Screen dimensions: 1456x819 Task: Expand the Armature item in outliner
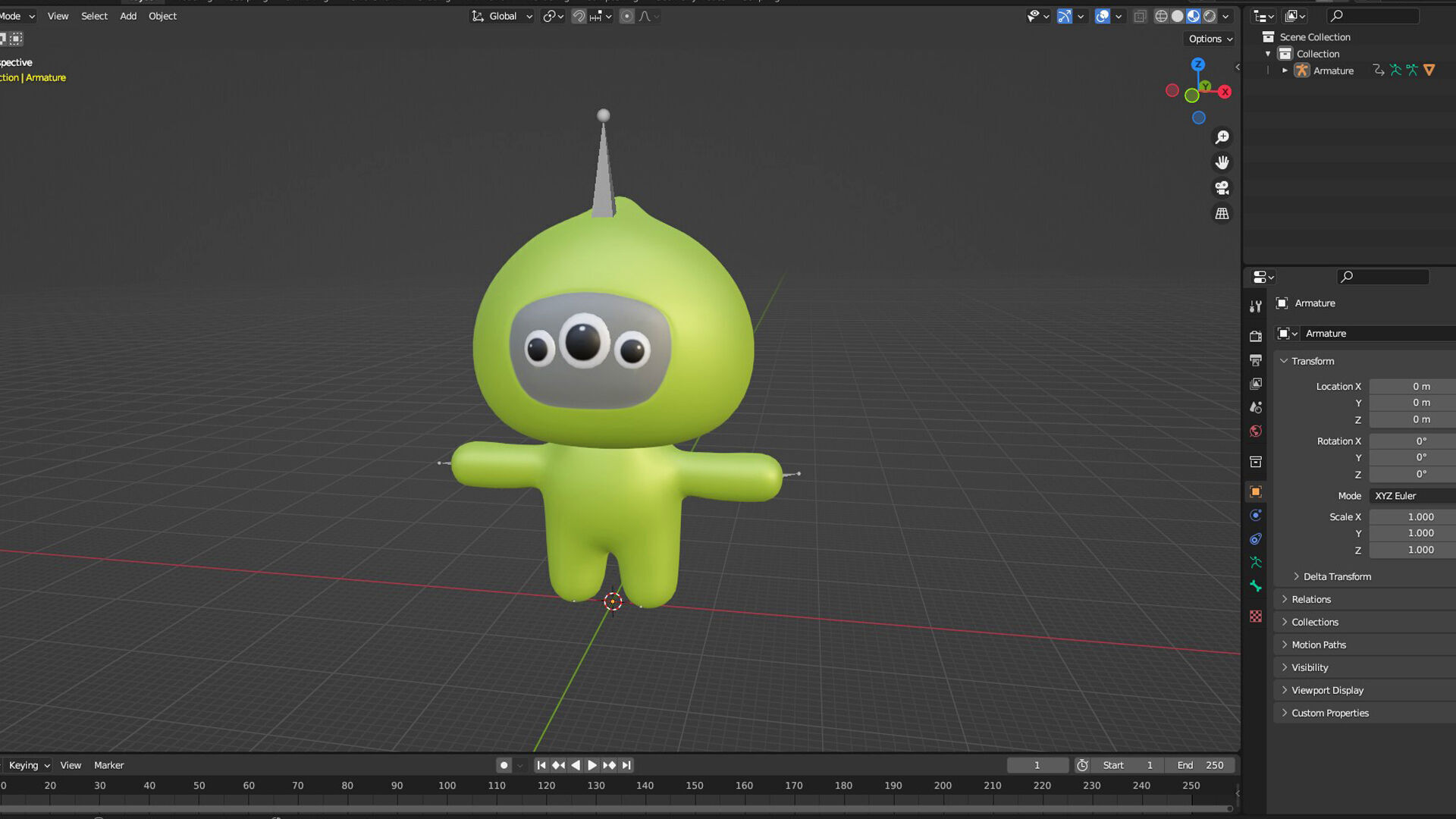pos(1285,71)
